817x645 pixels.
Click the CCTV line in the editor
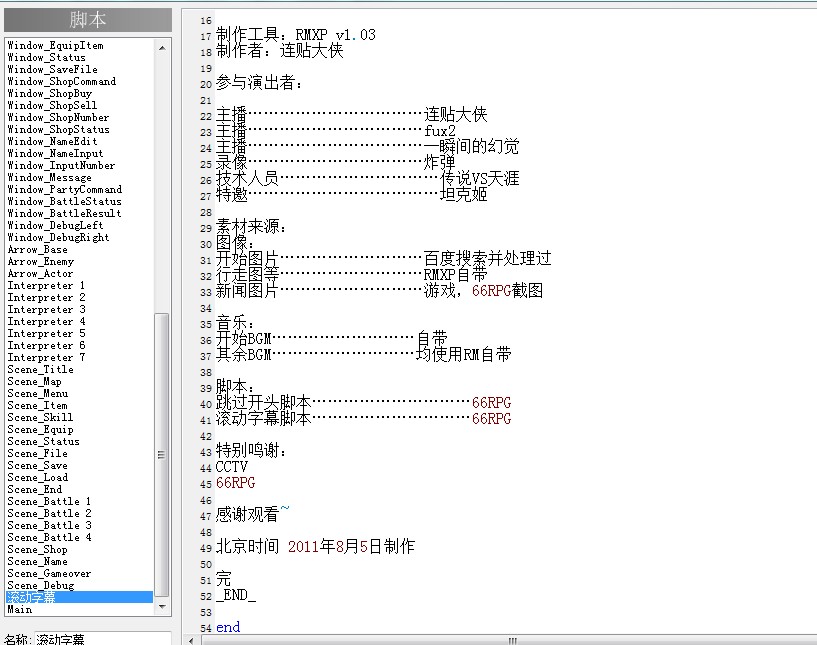click(x=231, y=467)
